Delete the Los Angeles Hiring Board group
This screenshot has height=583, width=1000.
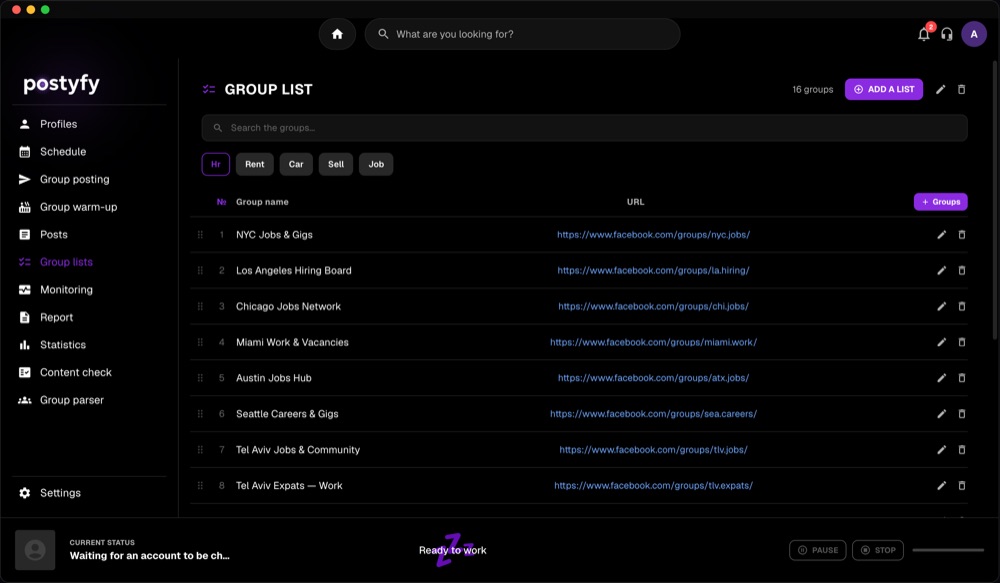[962, 270]
